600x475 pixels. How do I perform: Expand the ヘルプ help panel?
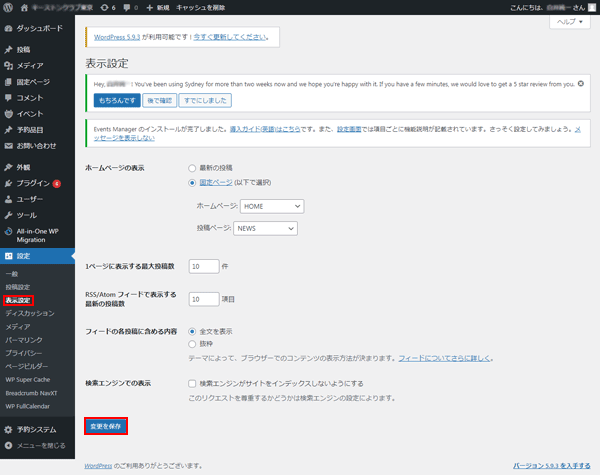[x=568, y=21]
